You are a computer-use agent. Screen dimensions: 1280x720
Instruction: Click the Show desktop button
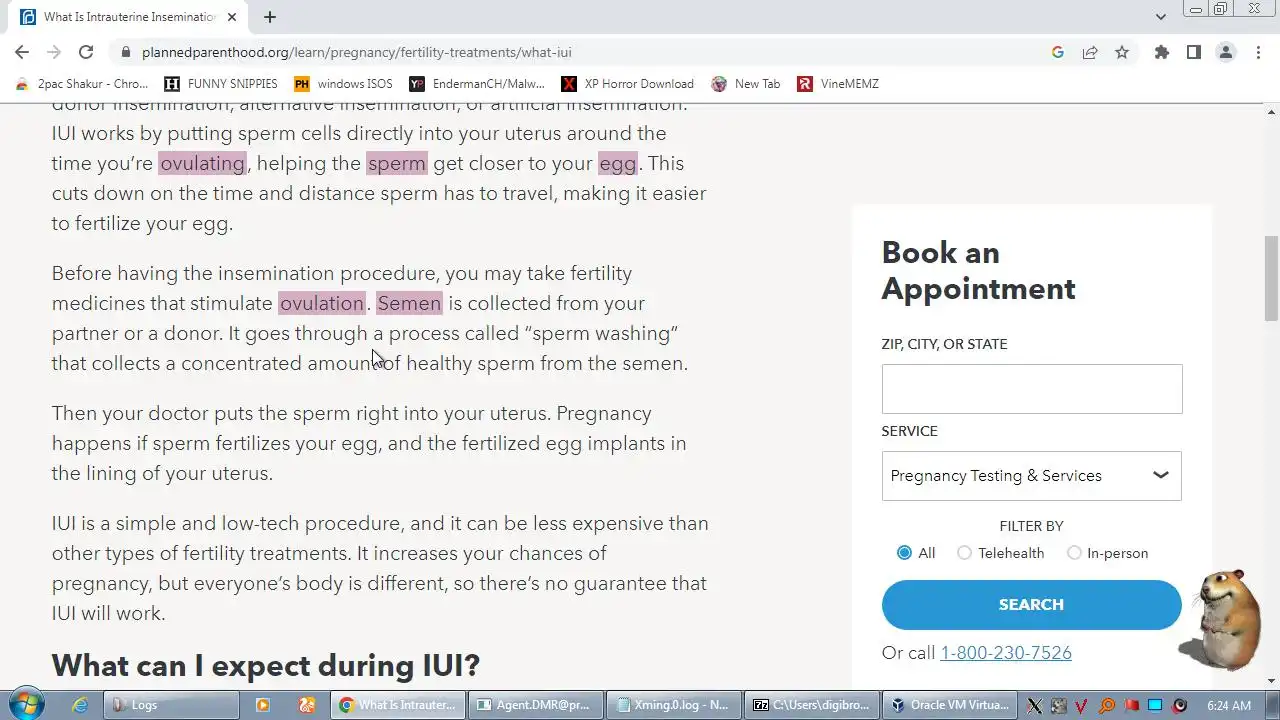pyautogui.click(x=1272, y=705)
